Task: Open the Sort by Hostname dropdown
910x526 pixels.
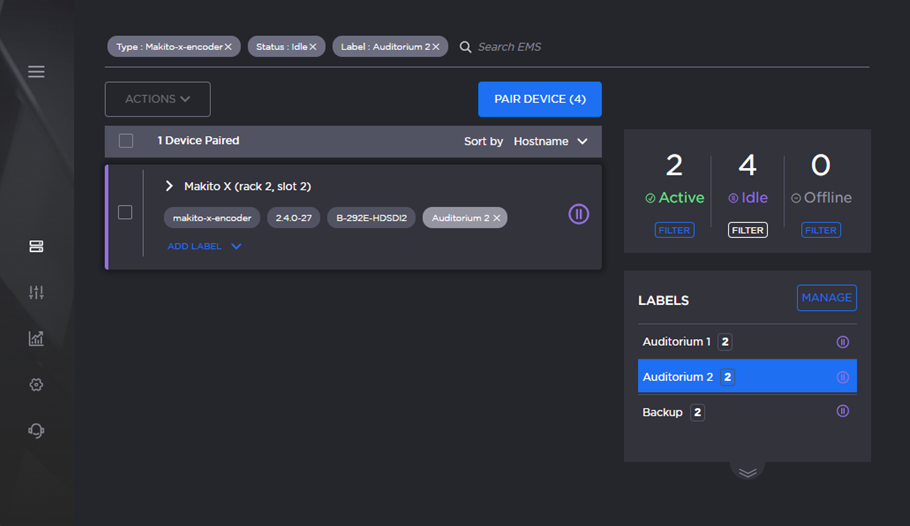Action: coord(550,142)
